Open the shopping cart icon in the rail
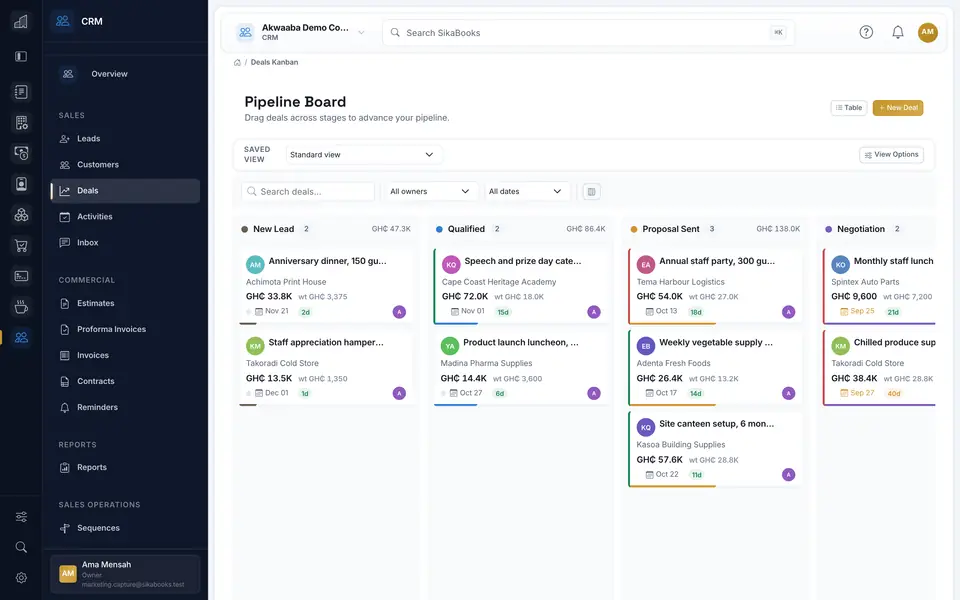Image resolution: width=960 pixels, height=600 pixels. pyautogui.click(x=21, y=246)
